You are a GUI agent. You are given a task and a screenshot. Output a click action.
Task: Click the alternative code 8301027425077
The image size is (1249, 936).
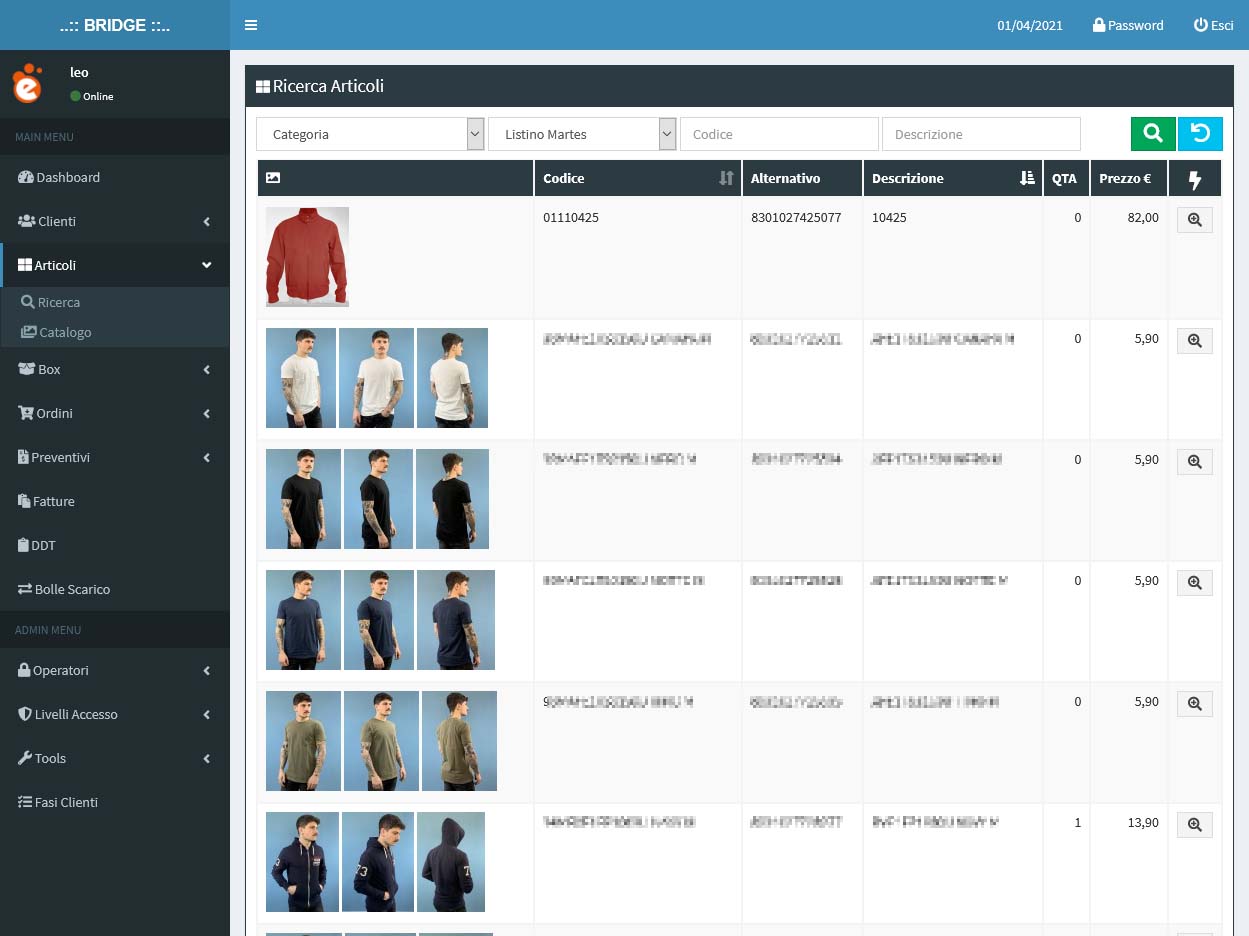[796, 217]
